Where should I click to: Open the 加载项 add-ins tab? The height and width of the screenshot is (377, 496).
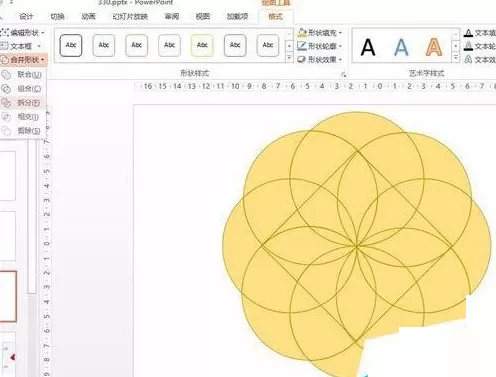[237, 16]
